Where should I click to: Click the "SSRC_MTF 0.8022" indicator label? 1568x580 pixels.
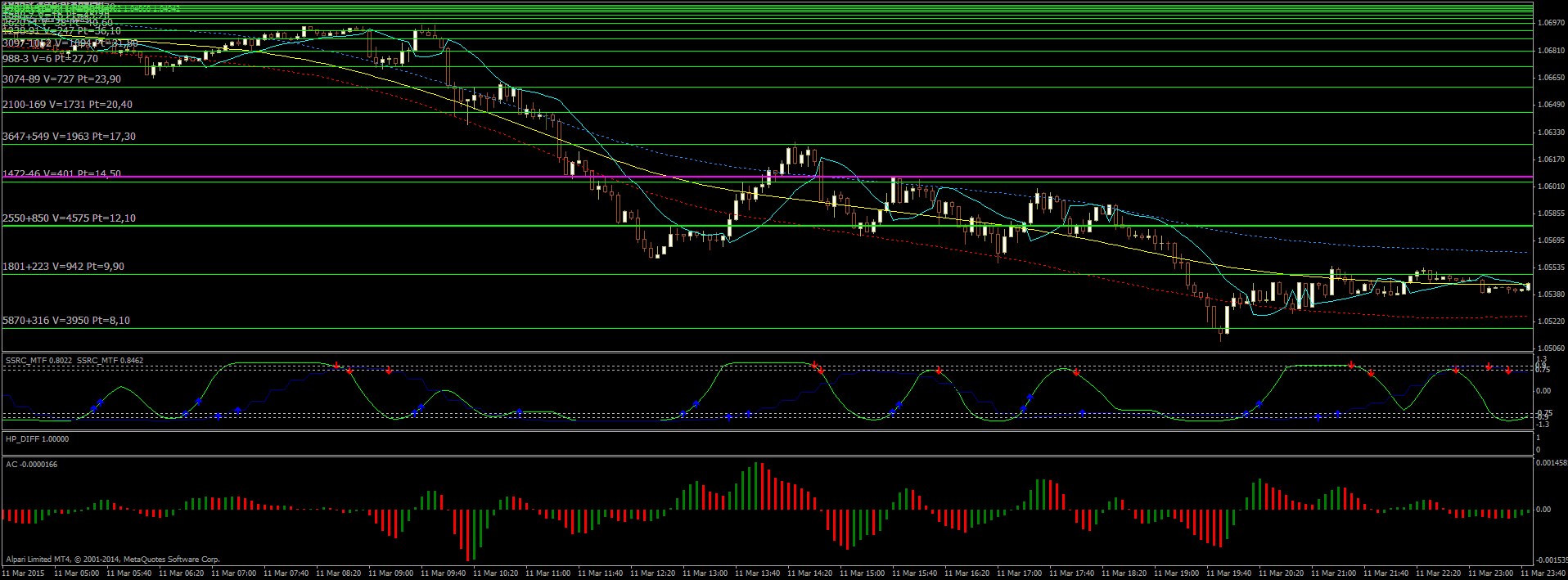[x=38, y=360]
